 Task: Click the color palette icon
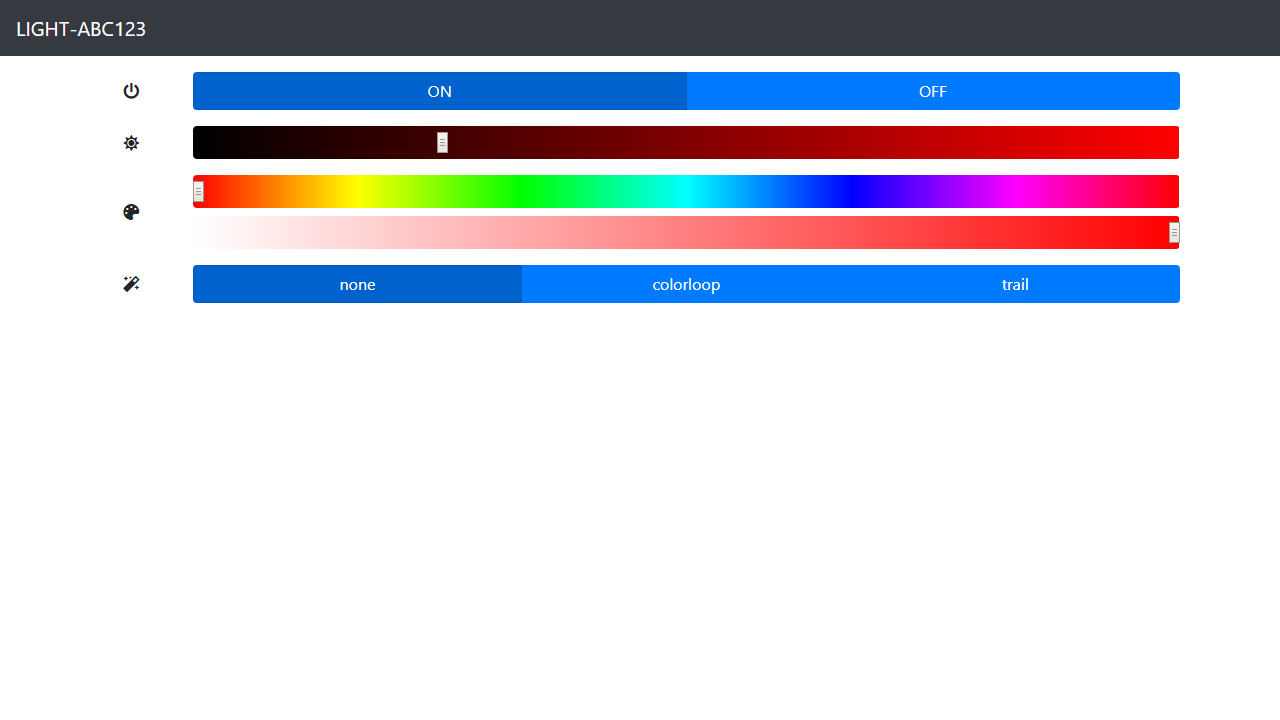pos(131,212)
